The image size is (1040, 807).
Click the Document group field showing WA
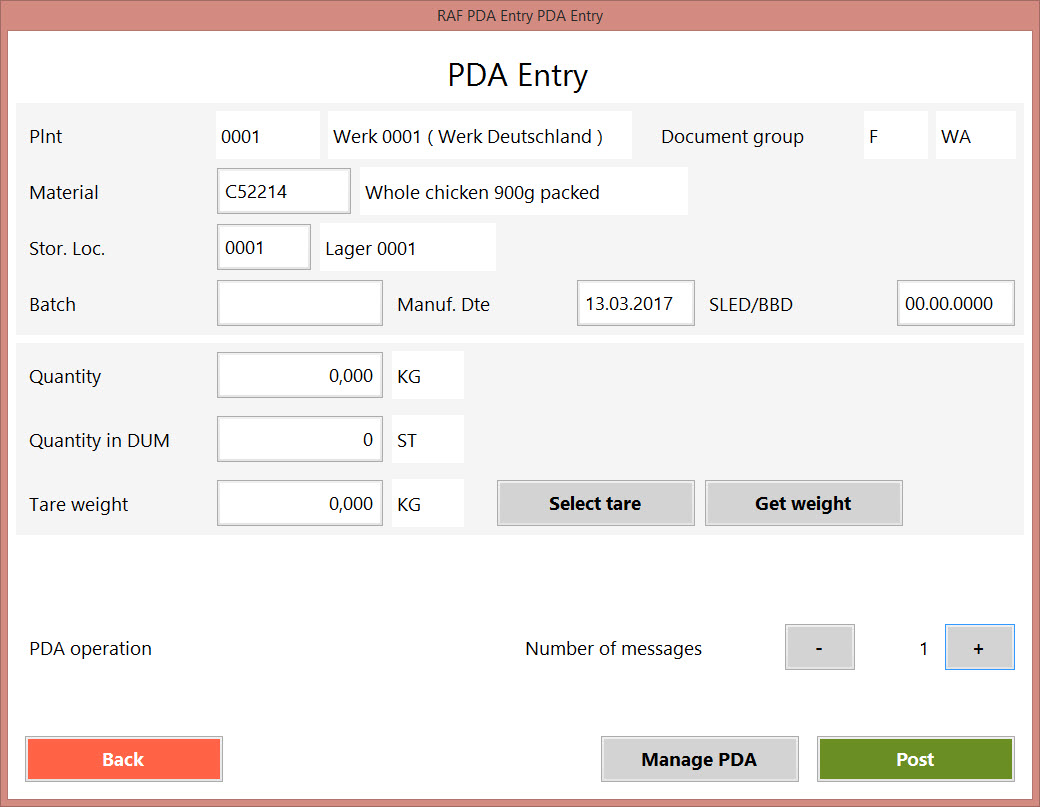[975, 135]
